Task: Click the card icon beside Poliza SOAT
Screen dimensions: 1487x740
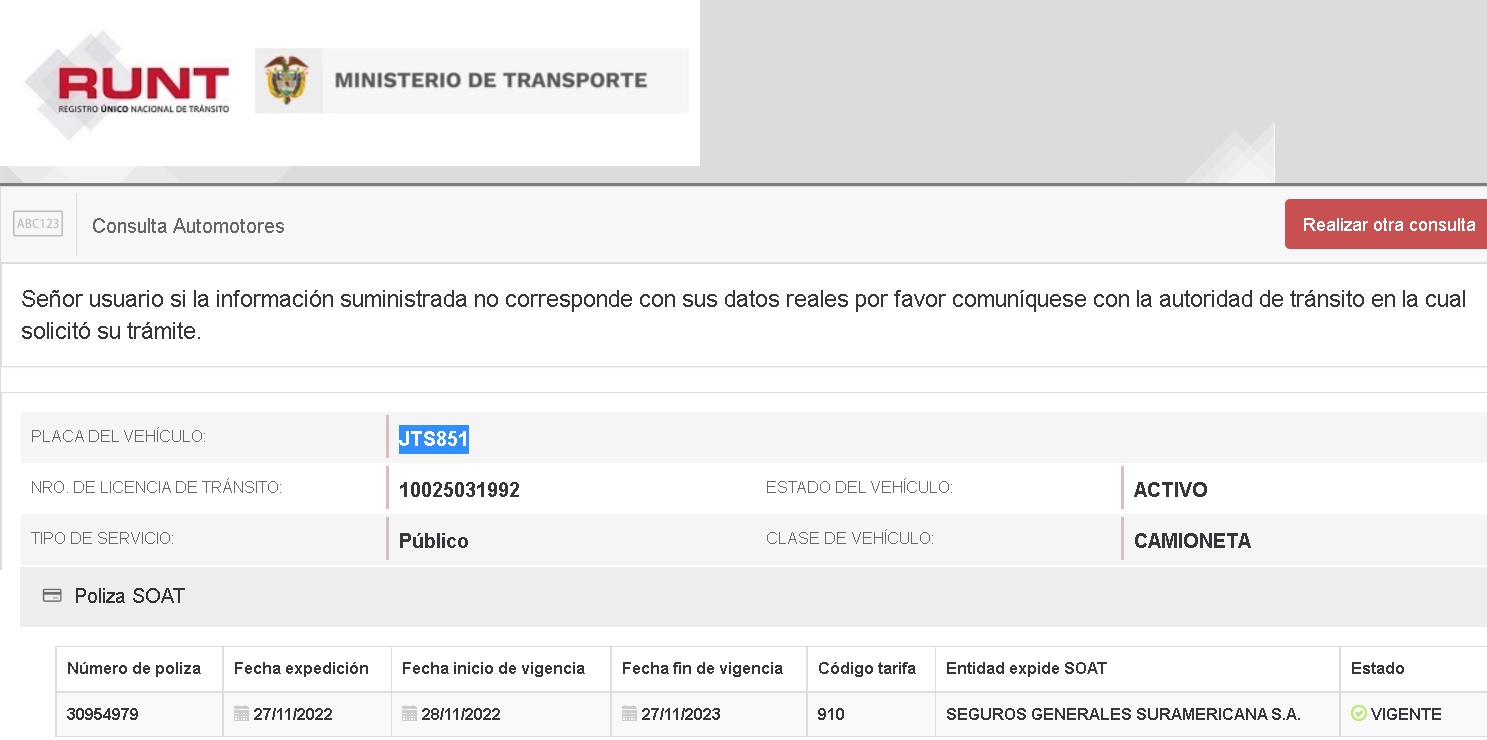Action: [x=52, y=596]
